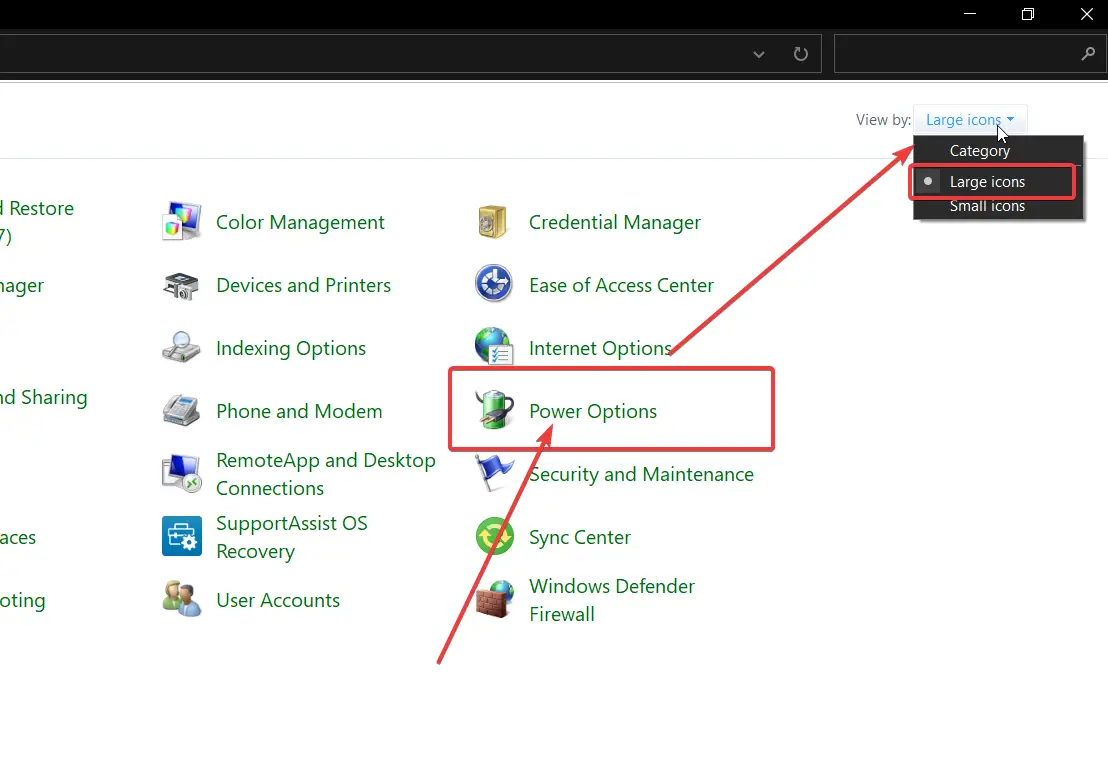Click the Credential Manager safe icon
Screen dimensions: 1108x780
(x=493, y=221)
